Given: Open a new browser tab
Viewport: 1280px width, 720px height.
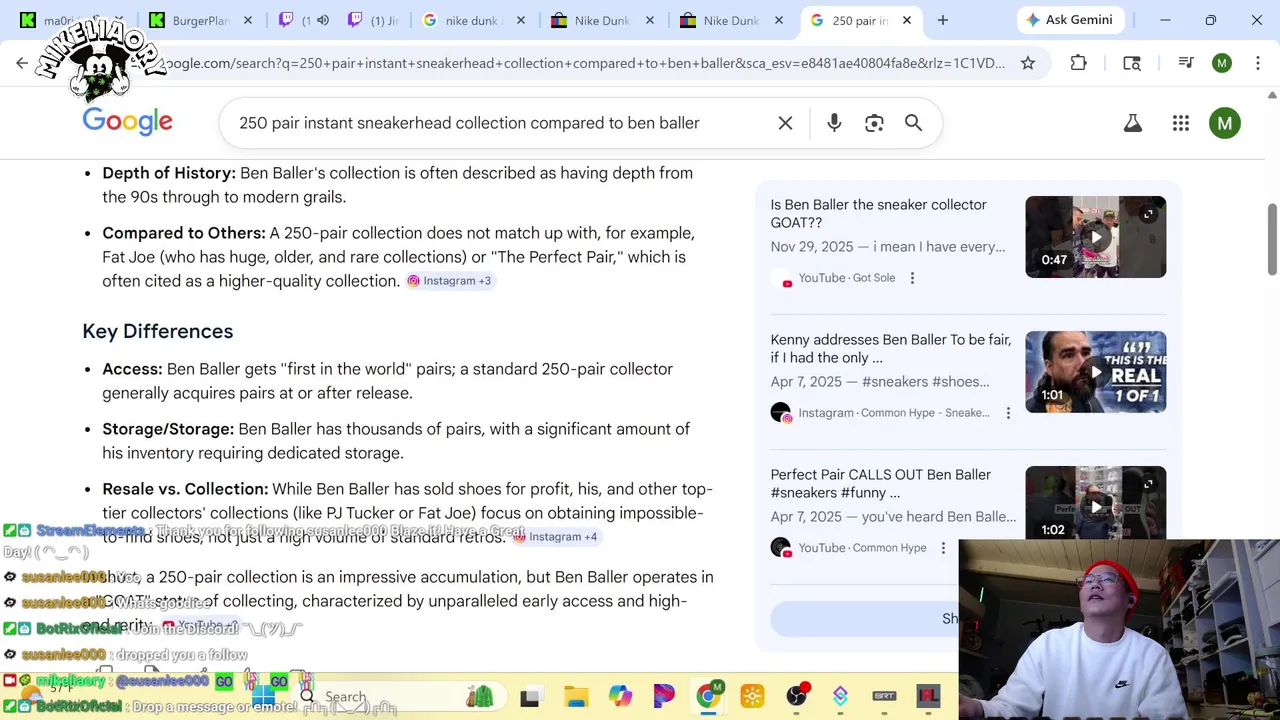Looking at the screenshot, I should (x=942, y=20).
